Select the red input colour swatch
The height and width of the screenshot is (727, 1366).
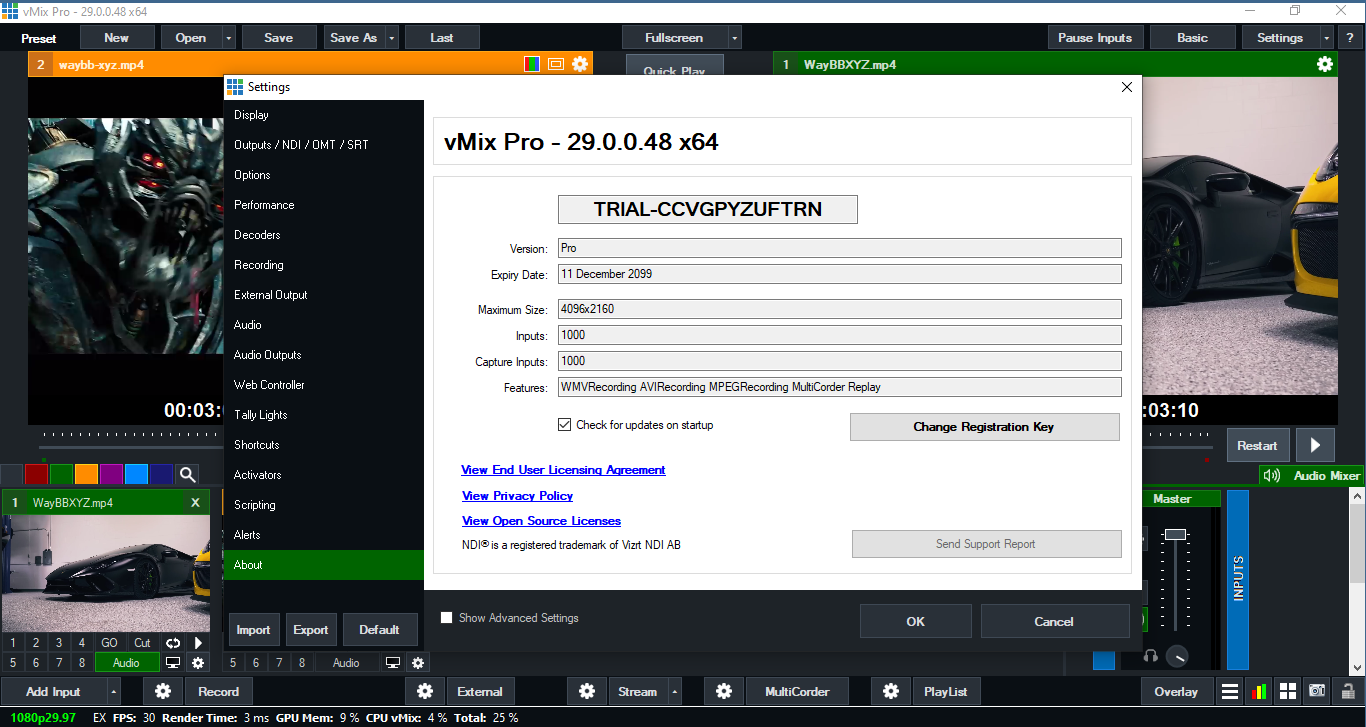[x=36, y=474]
